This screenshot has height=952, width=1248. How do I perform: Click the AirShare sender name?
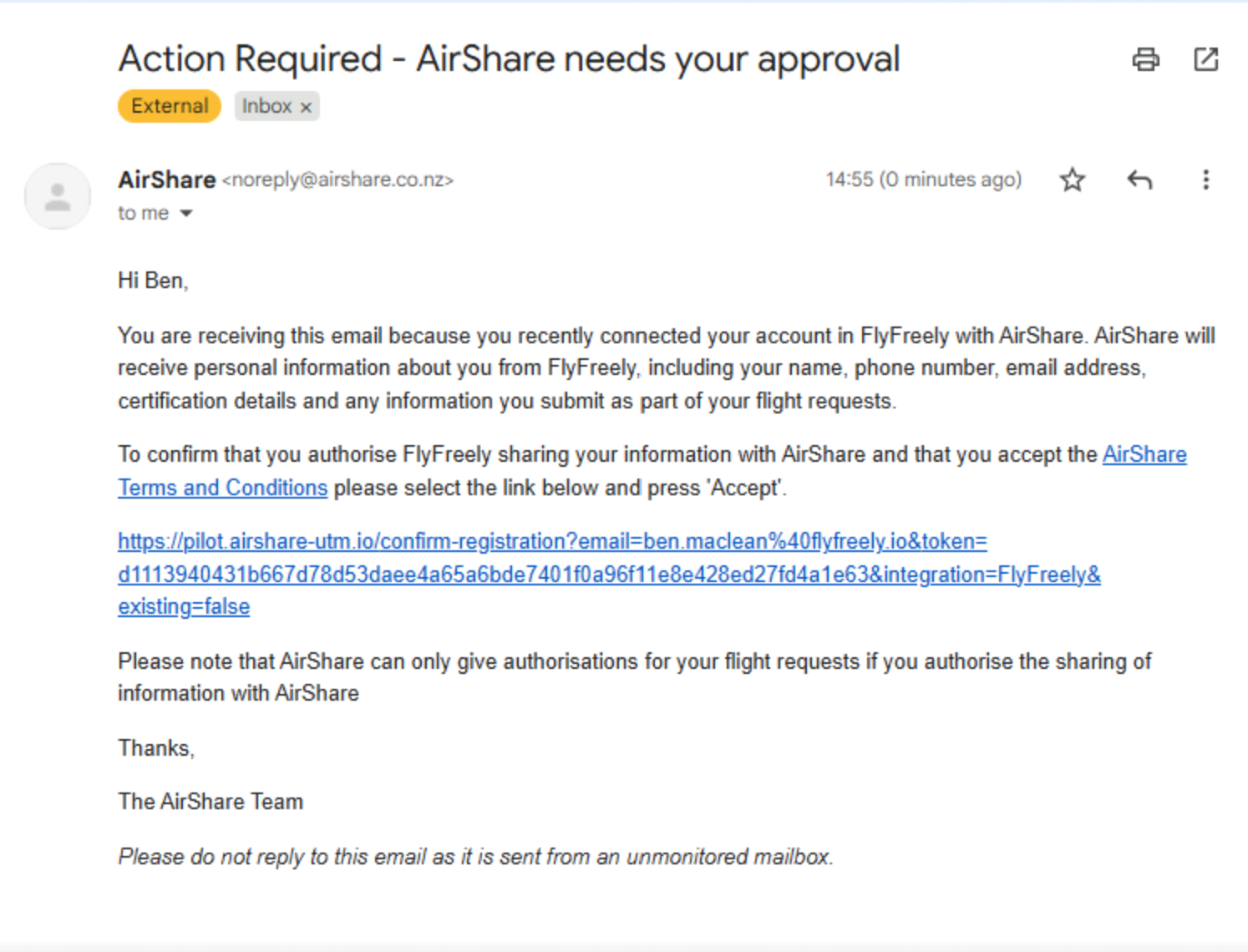pyautogui.click(x=167, y=180)
